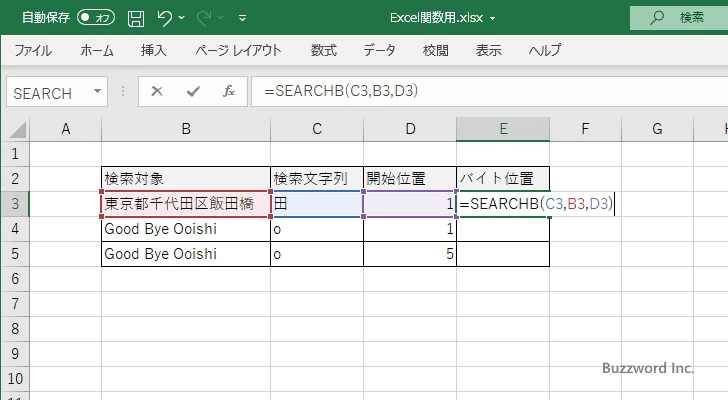Select row 5 header
This screenshot has width=728, height=400.
(15, 254)
